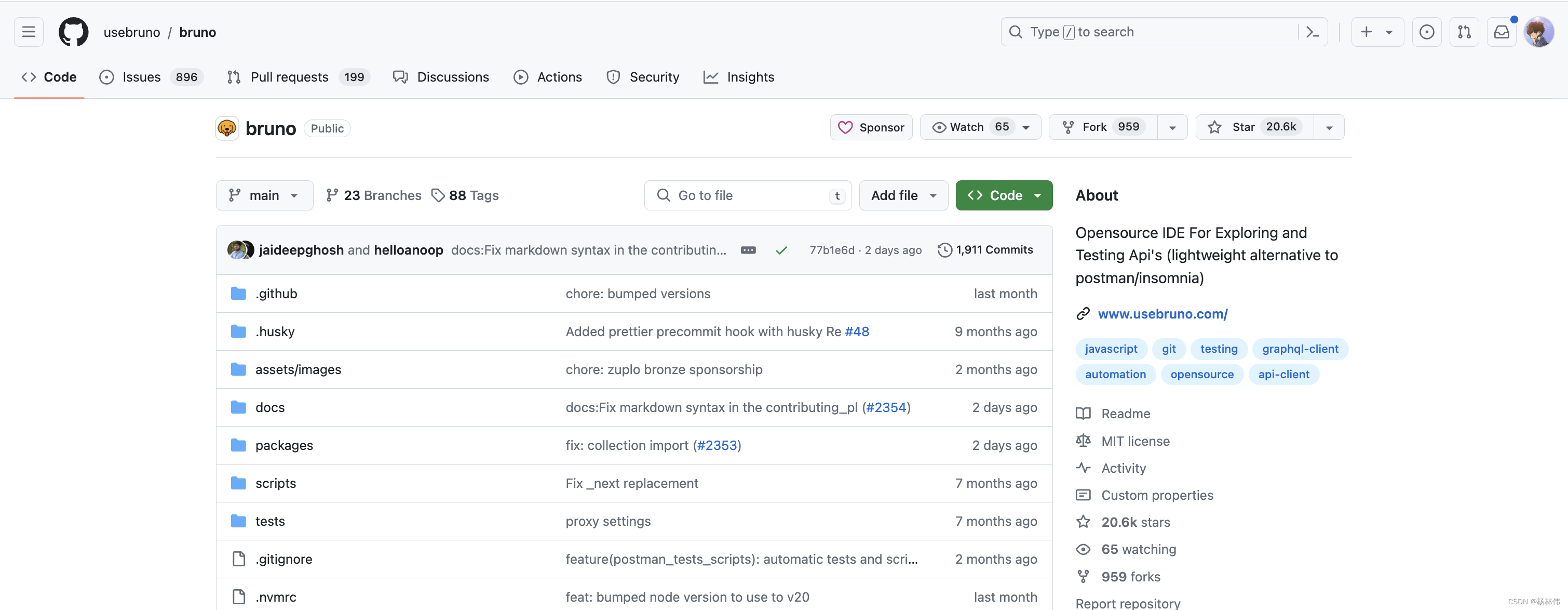The width and height of the screenshot is (1568, 610).
Task: View the commit status checkmark details
Action: click(781, 250)
